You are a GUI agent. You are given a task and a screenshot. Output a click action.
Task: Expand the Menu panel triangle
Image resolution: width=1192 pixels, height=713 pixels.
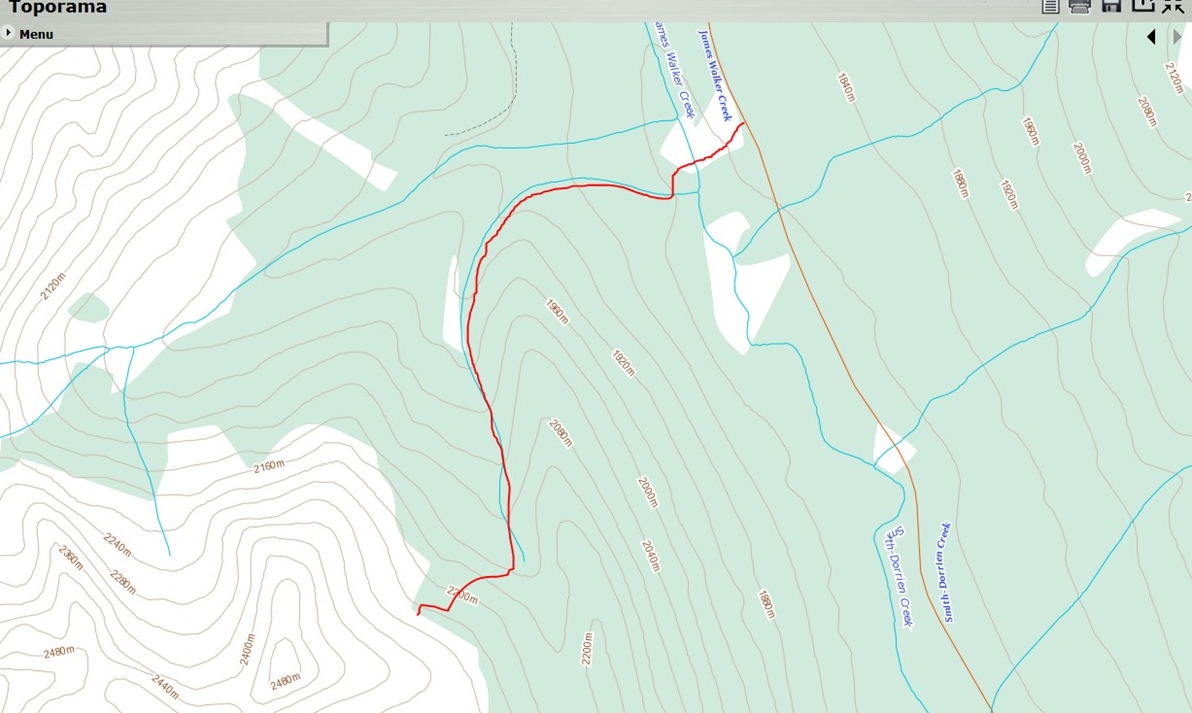pyautogui.click(x=8, y=33)
